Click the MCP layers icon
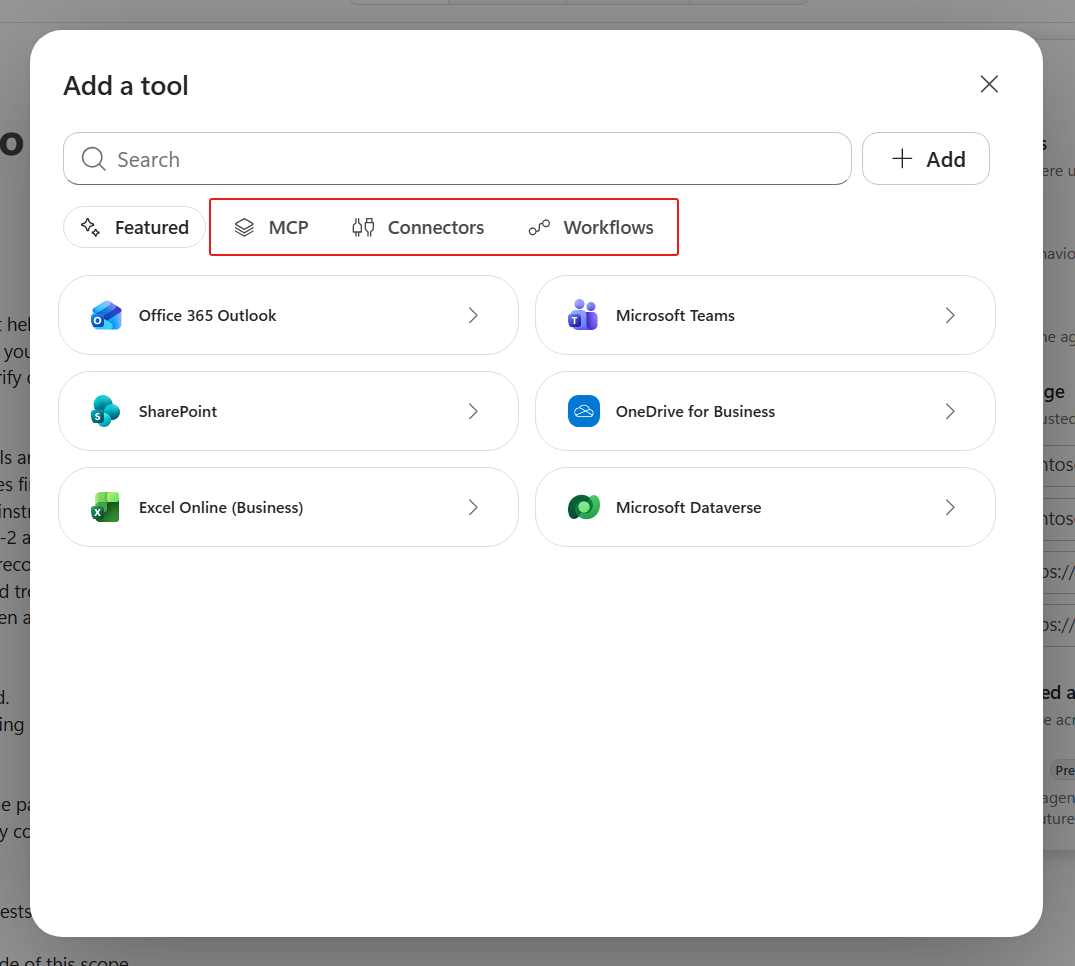1075x966 pixels. click(x=244, y=228)
